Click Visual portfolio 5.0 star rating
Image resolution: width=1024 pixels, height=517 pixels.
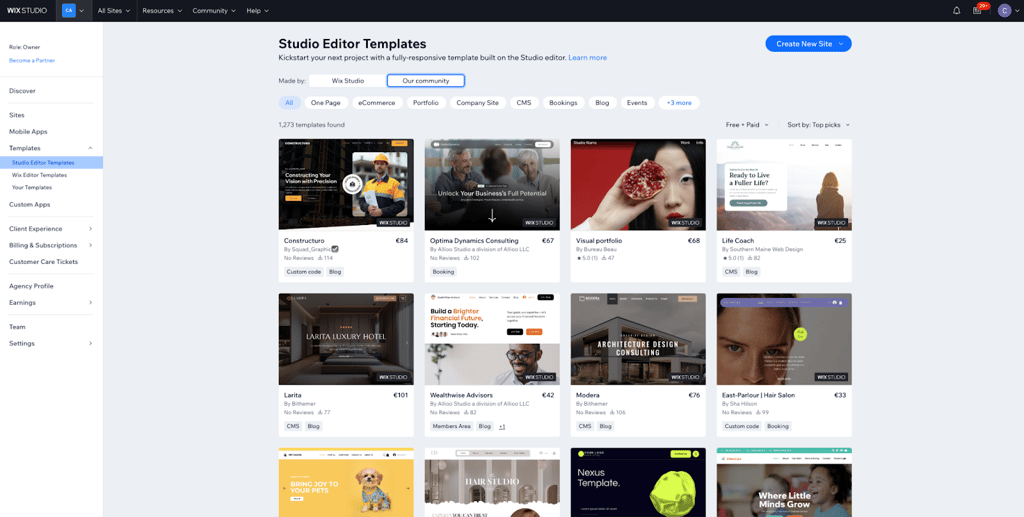coord(586,258)
